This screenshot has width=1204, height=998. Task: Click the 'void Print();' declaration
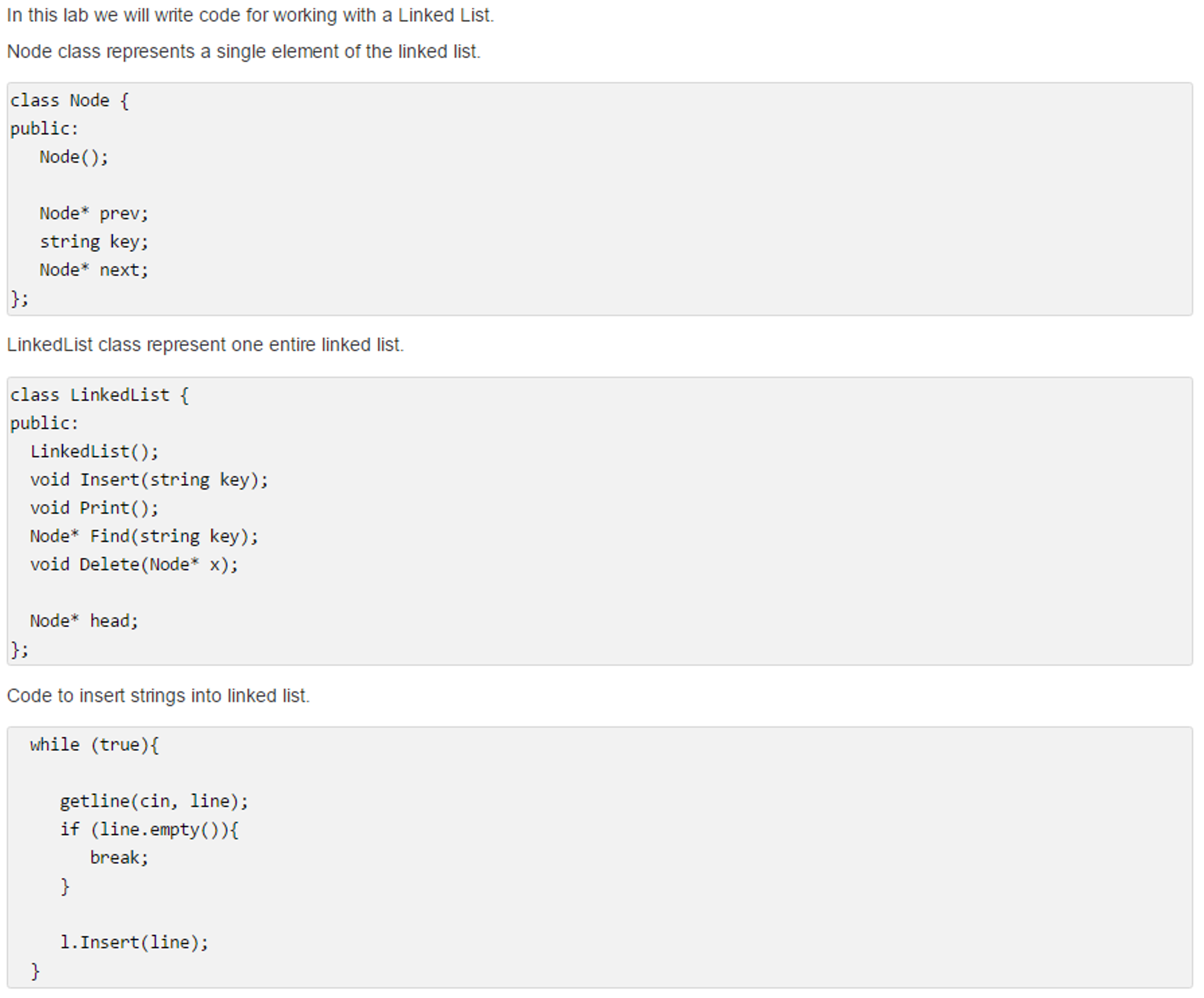coord(94,508)
